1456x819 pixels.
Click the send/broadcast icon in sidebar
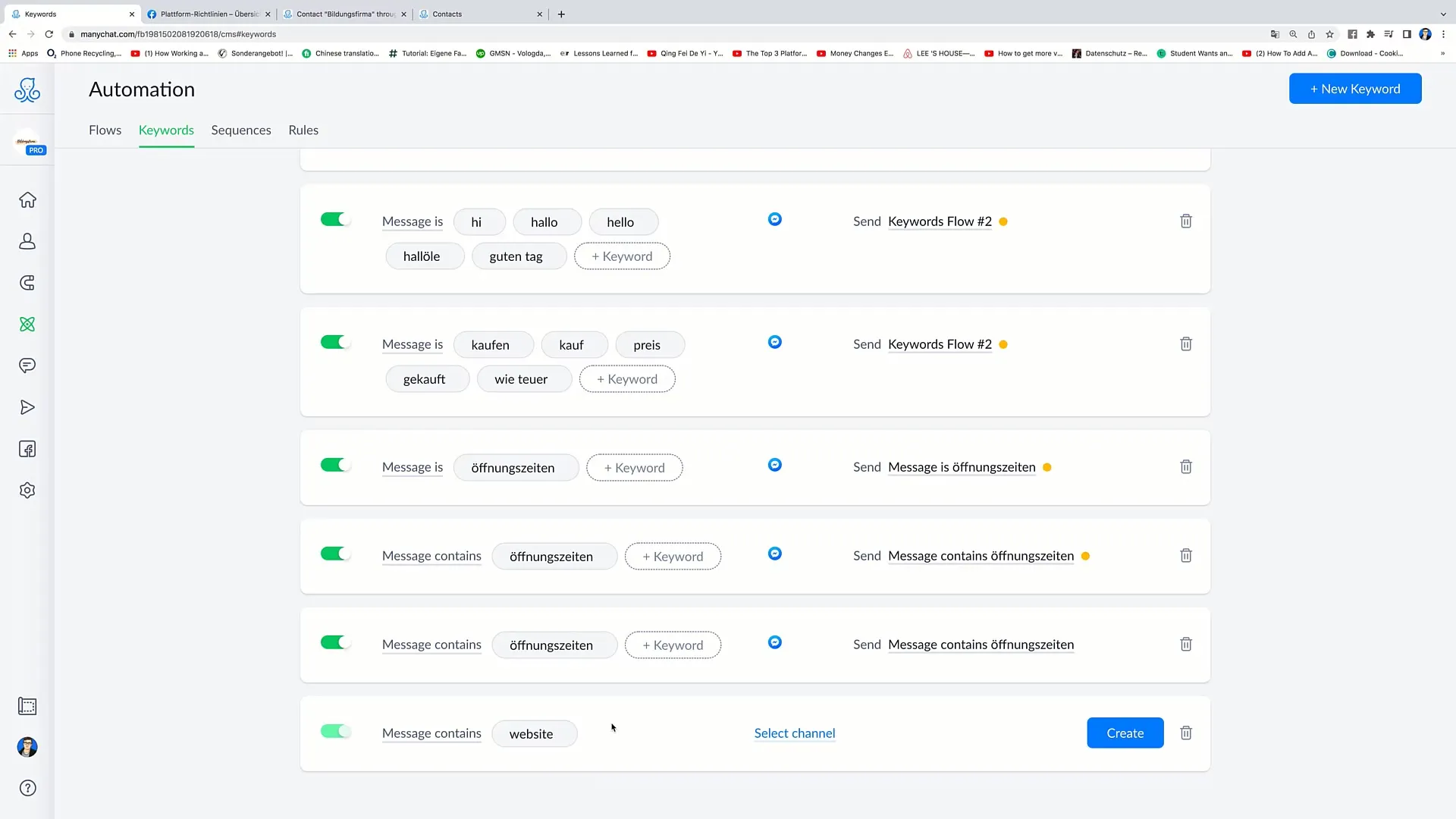point(27,407)
